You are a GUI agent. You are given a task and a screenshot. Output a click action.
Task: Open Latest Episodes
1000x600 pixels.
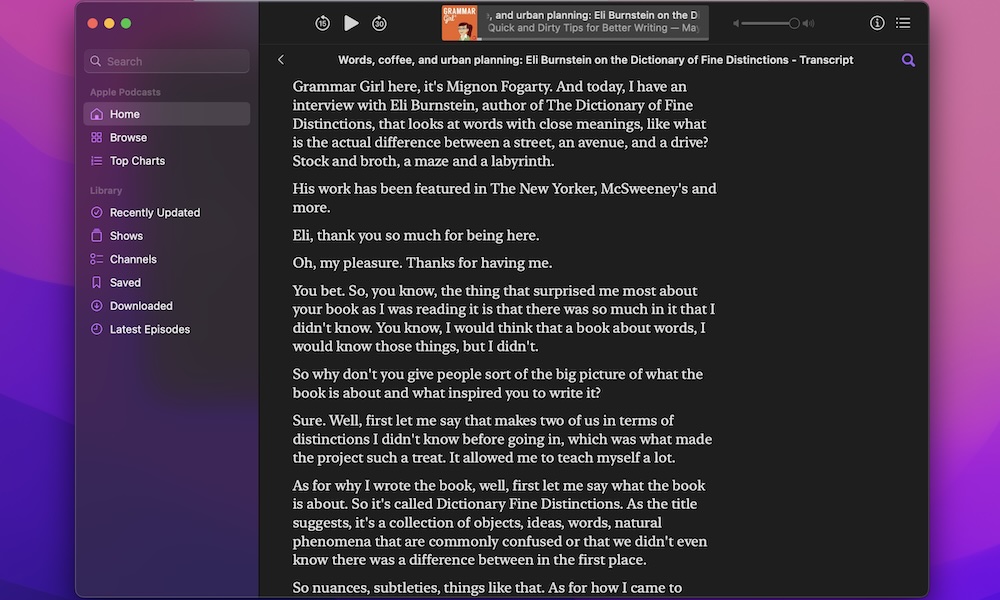point(166,330)
